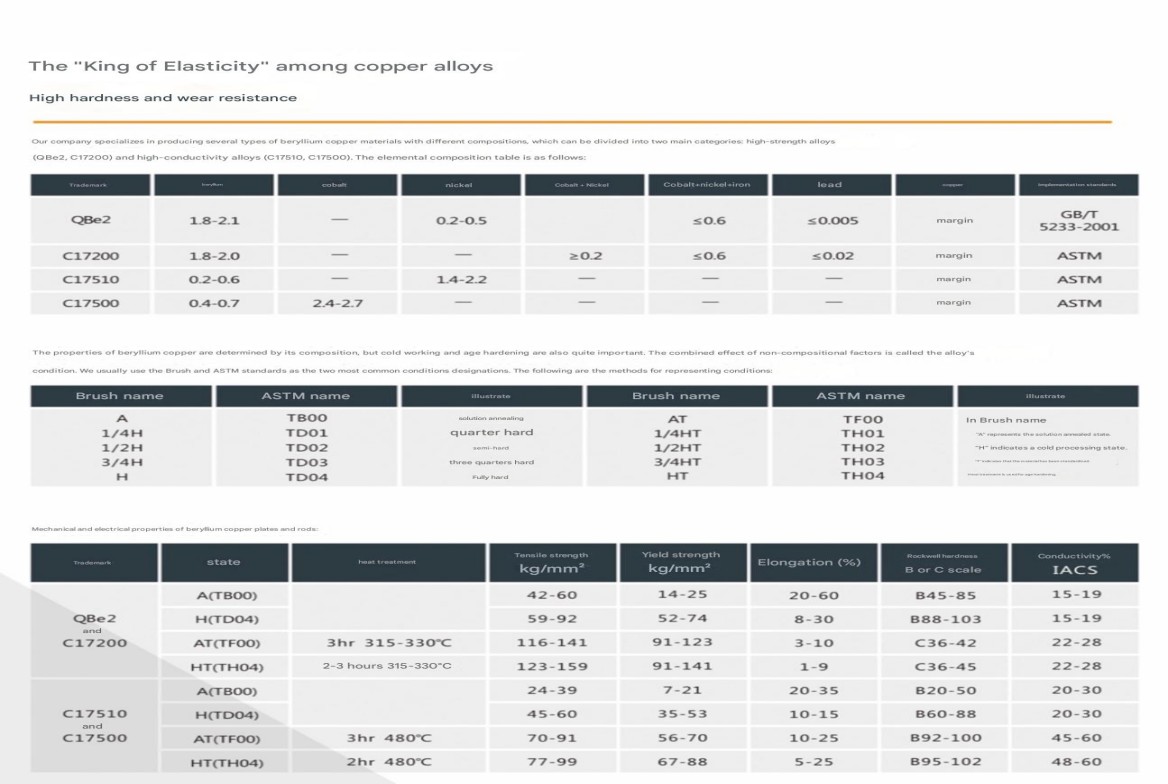Select the Conductivity% IACS column header

coord(1073,562)
